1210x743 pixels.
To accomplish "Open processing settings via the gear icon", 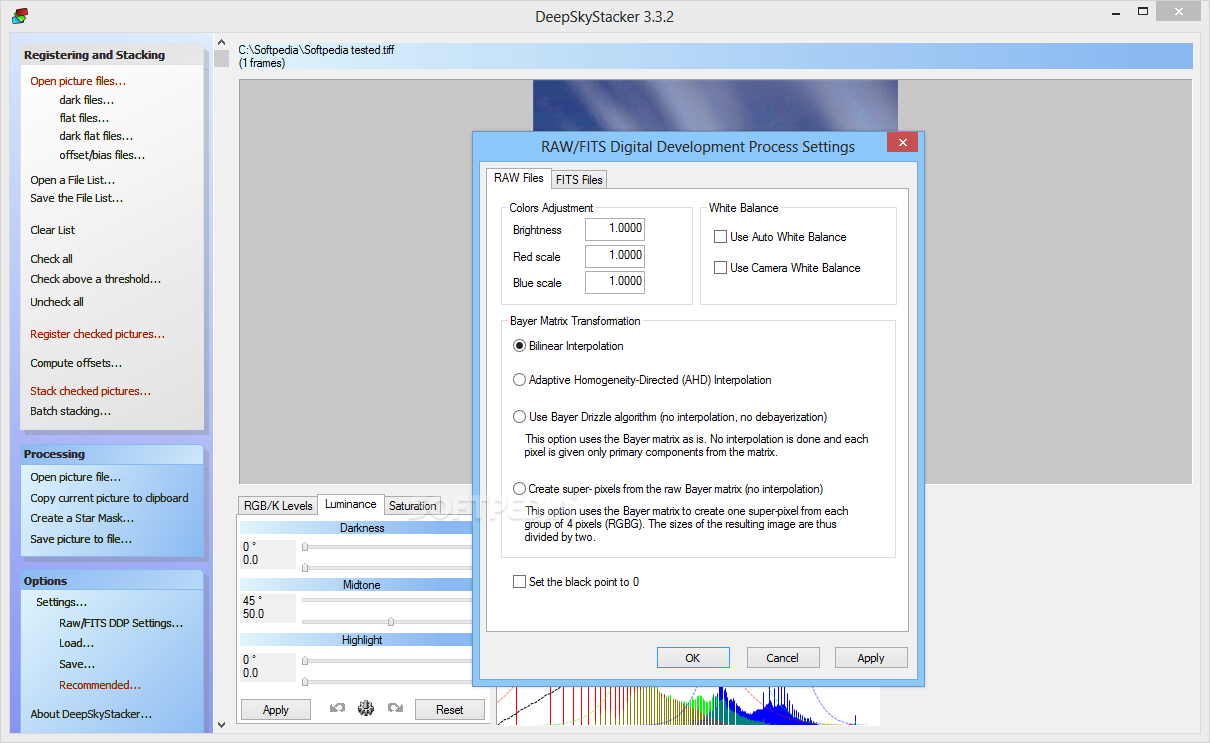I will point(366,709).
